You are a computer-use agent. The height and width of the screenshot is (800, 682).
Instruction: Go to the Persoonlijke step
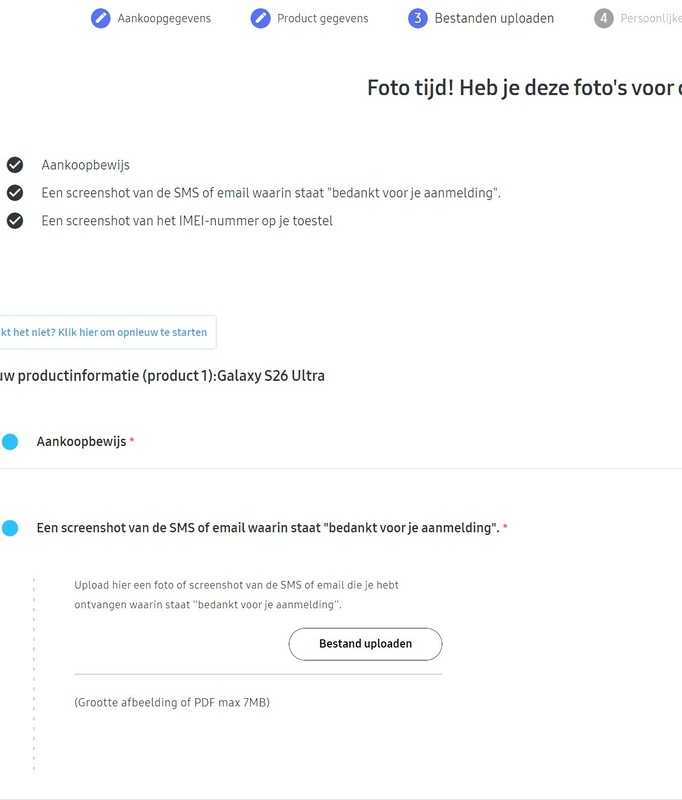coord(650,17)
